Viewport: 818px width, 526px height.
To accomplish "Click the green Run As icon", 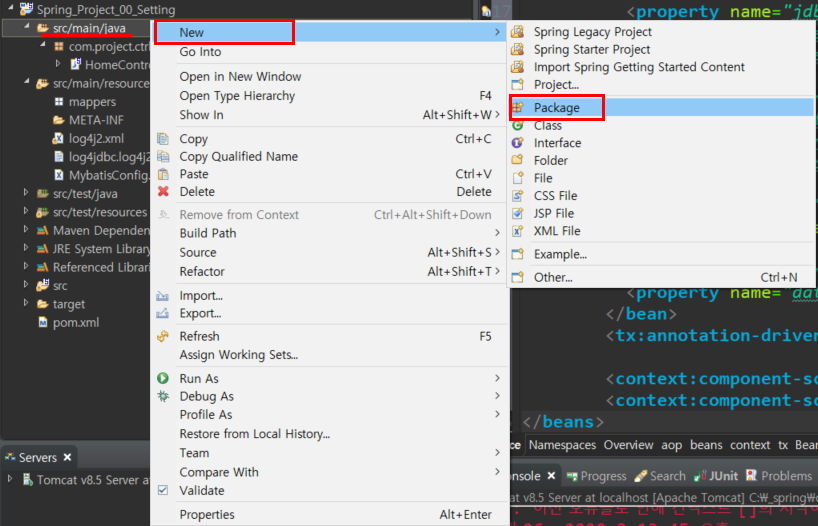I will (163, 378).
